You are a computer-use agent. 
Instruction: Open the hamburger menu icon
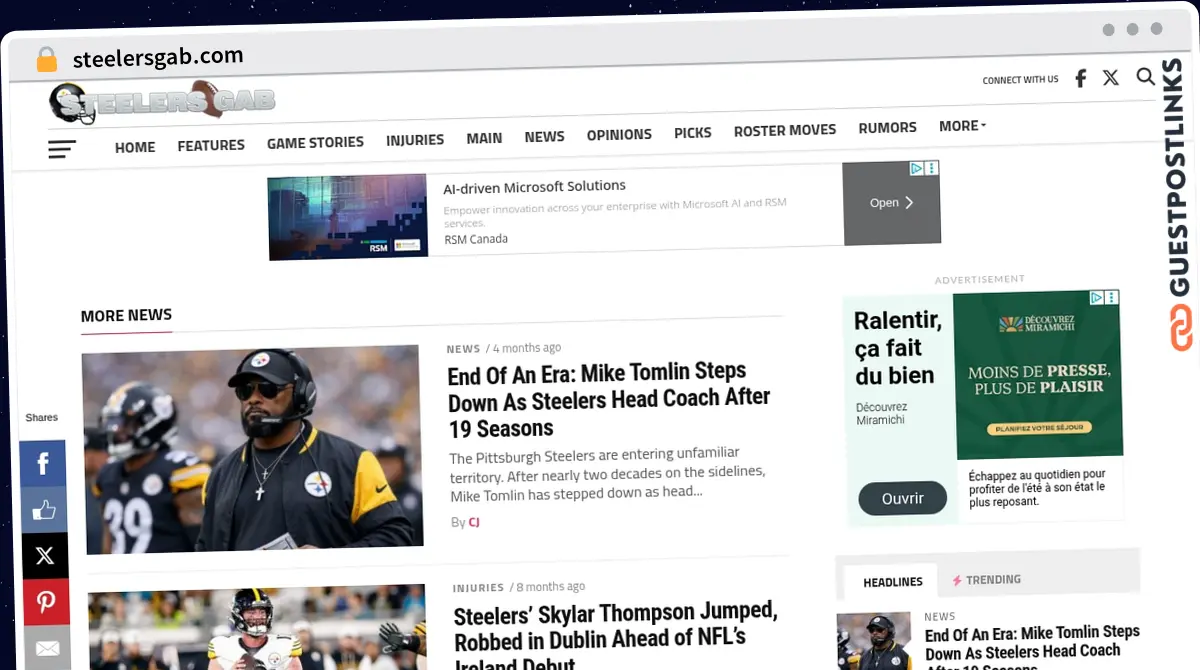(62, 150)
